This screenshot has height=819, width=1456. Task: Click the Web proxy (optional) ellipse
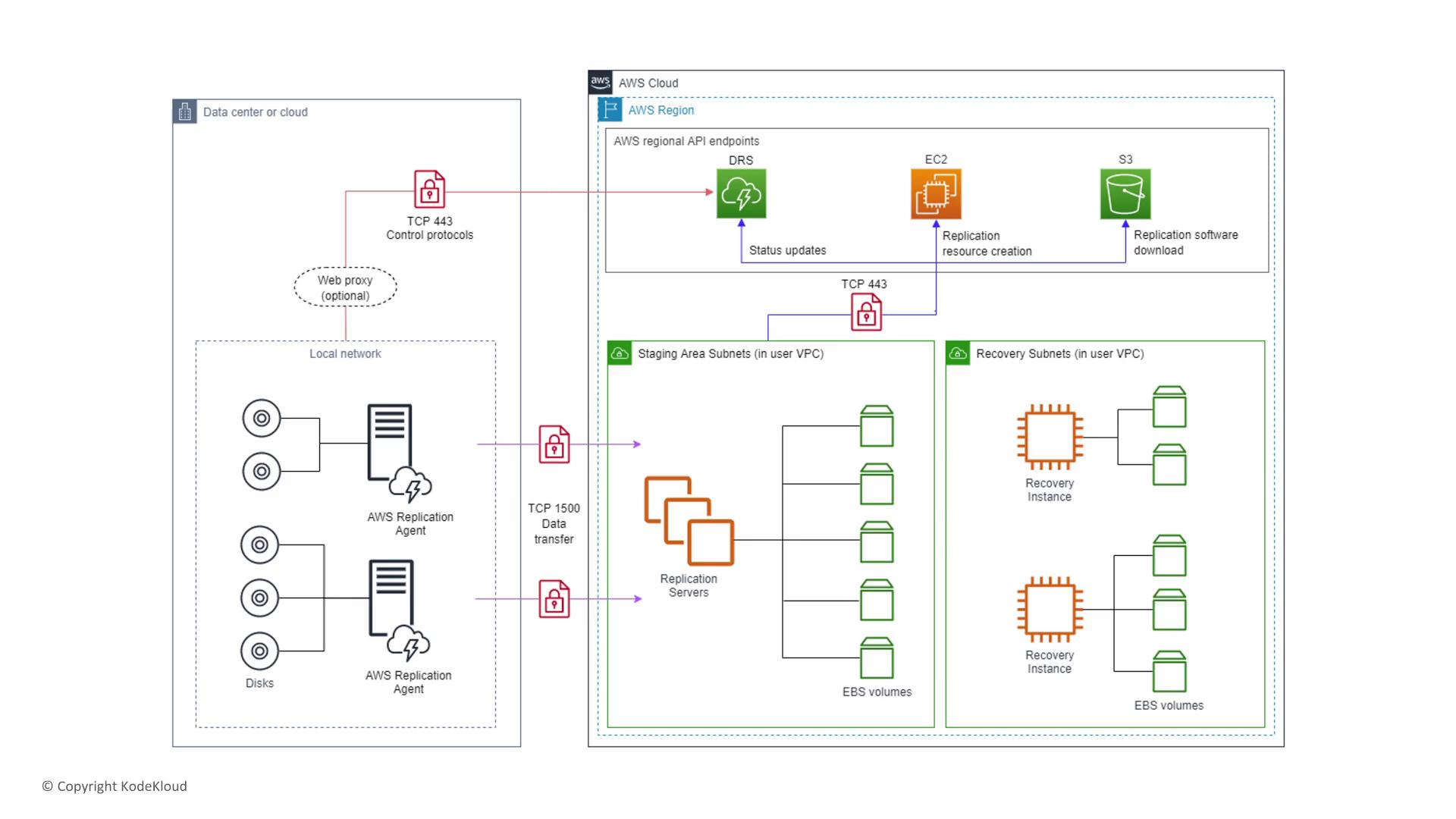(345, 287)
